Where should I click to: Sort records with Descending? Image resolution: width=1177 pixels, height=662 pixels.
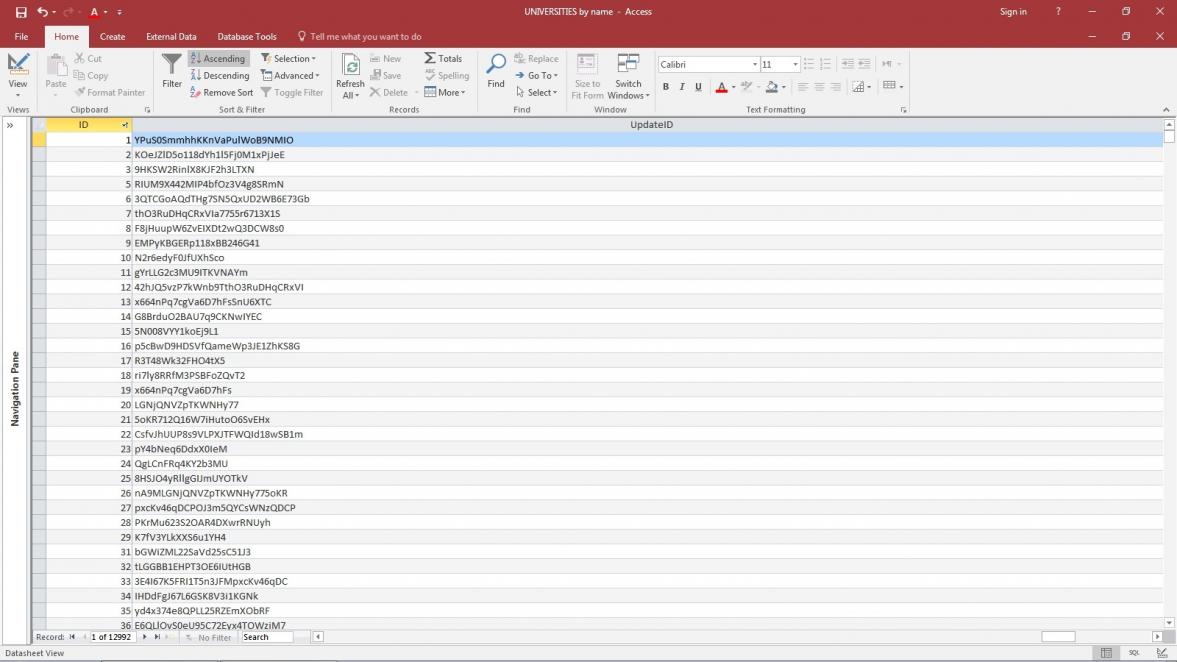pos(220,76)
